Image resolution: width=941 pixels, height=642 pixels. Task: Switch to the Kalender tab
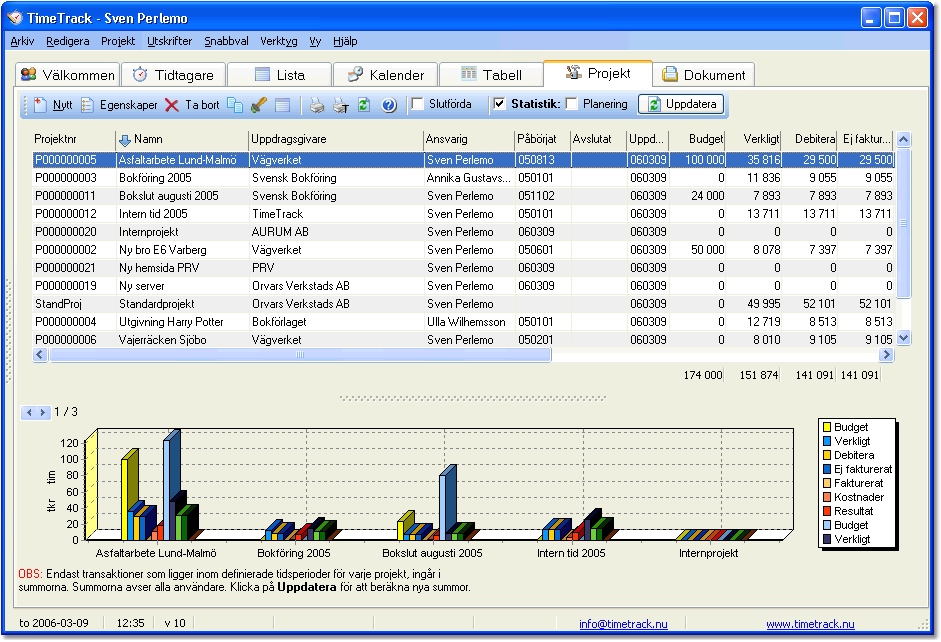click(385, 75)
